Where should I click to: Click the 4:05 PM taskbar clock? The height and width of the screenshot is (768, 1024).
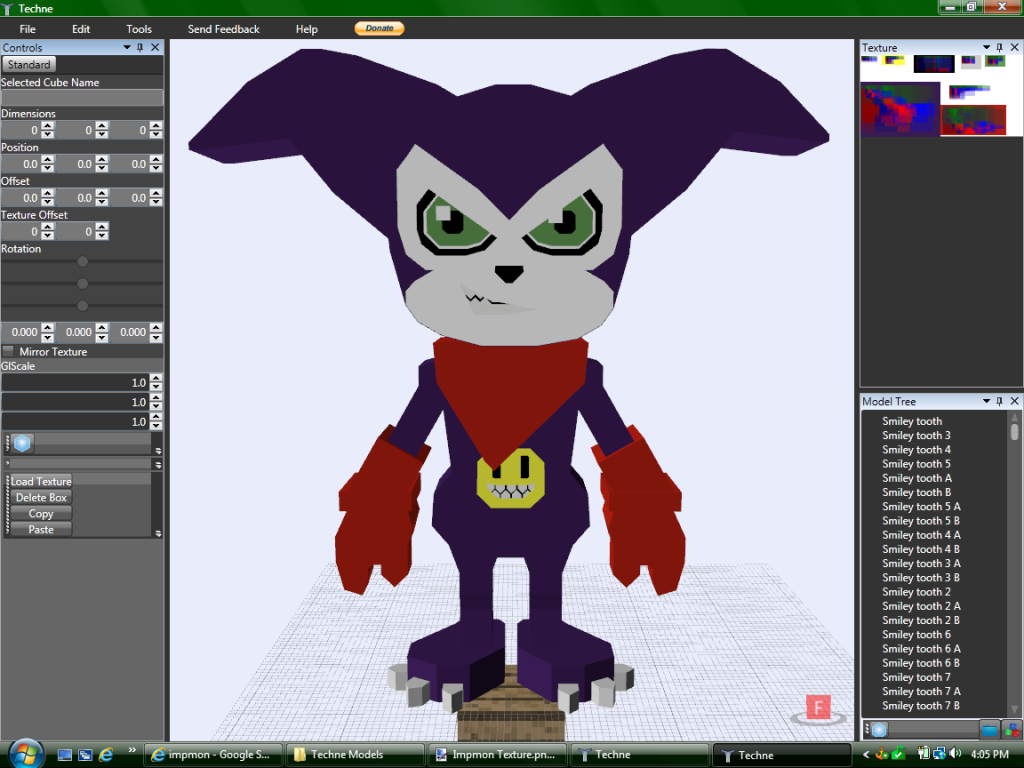click(x=989, y=754)
